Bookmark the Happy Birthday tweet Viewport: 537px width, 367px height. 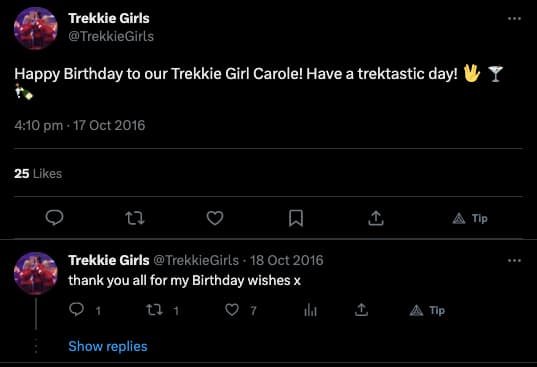coord(296,218)
